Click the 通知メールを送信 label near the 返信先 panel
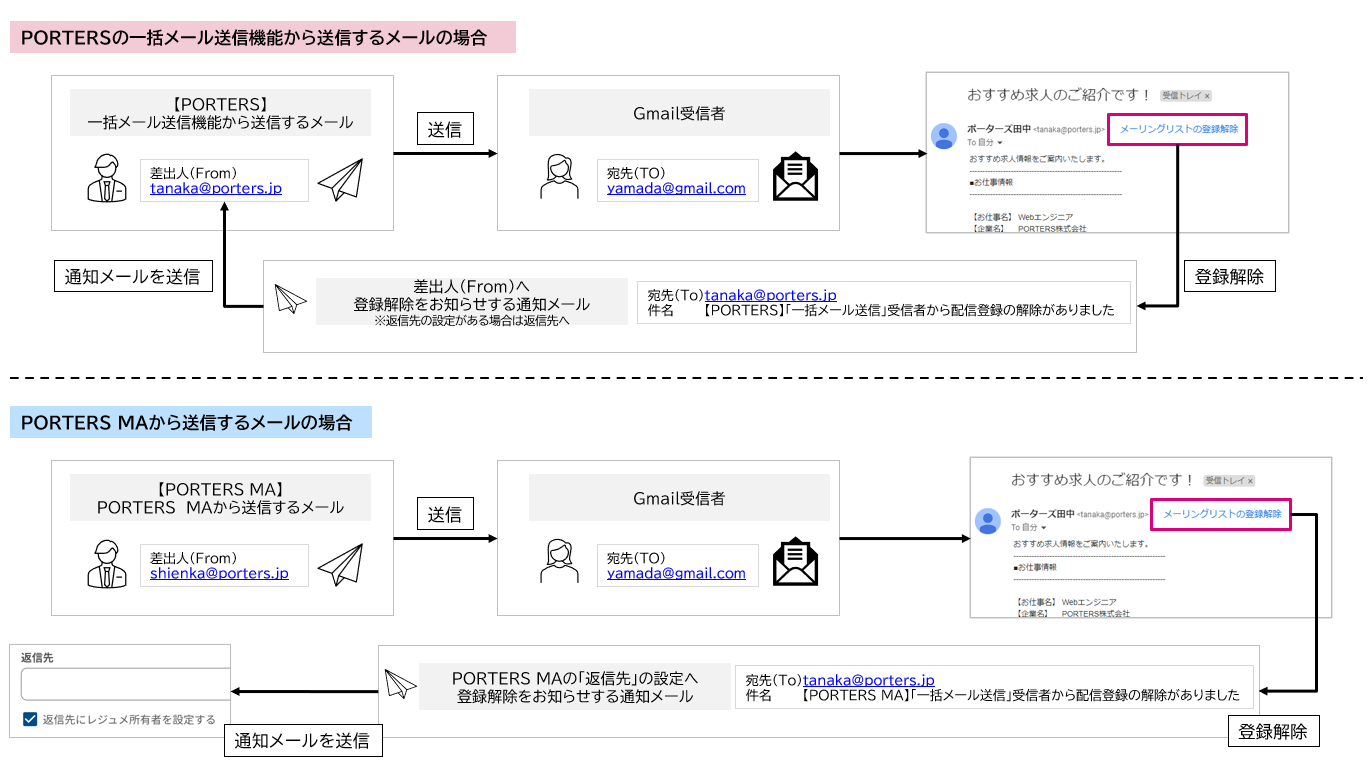This screenshot has width=1372, height=775. pos(302,741)
